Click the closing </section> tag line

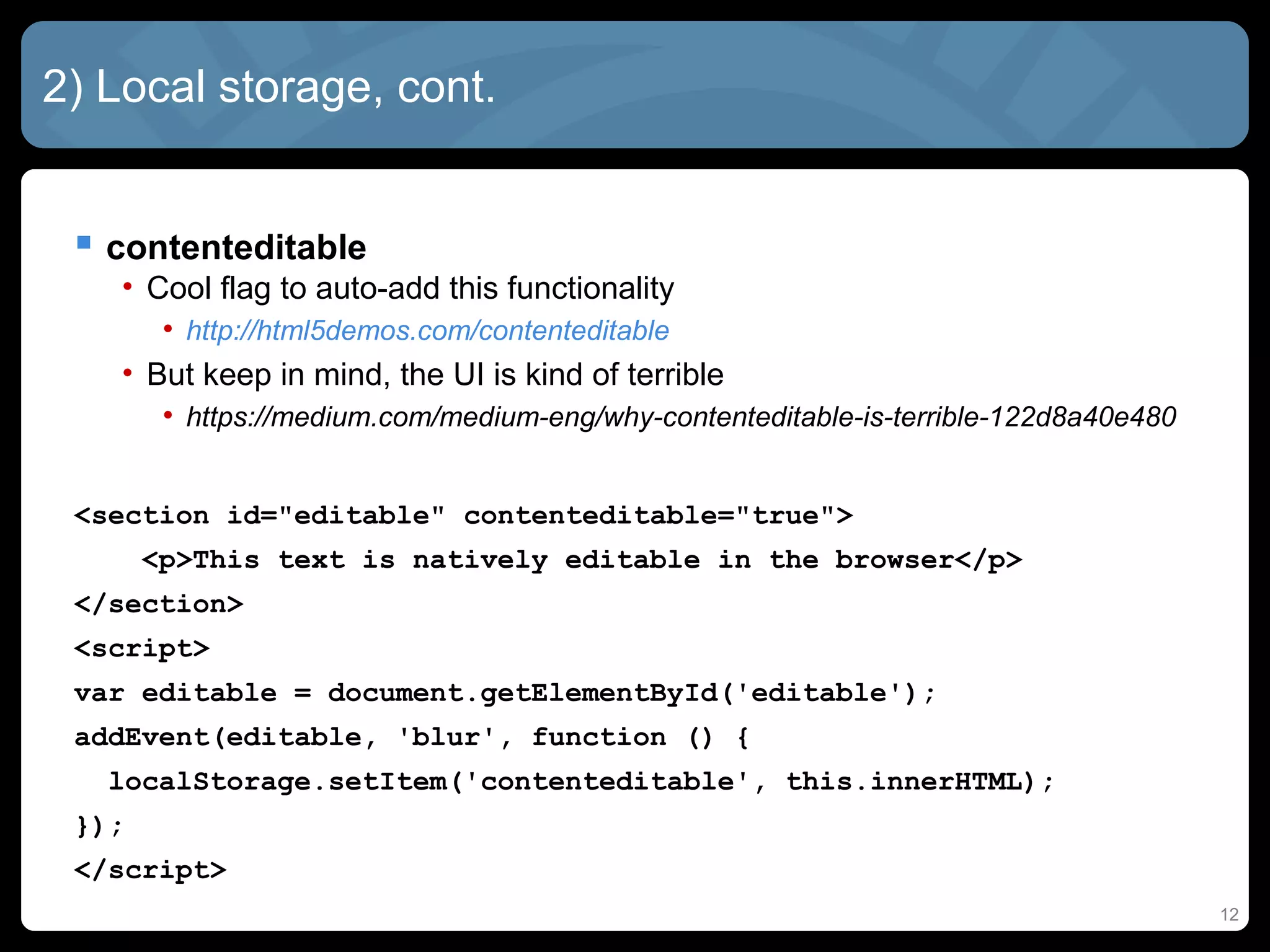point(159,604)
